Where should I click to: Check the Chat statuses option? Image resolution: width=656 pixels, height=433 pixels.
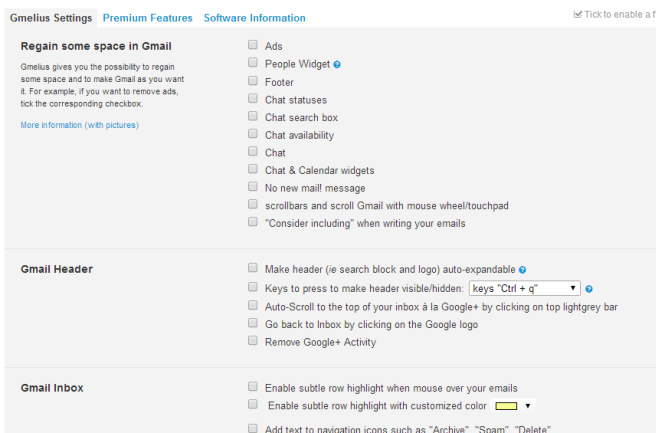(253, 98)
